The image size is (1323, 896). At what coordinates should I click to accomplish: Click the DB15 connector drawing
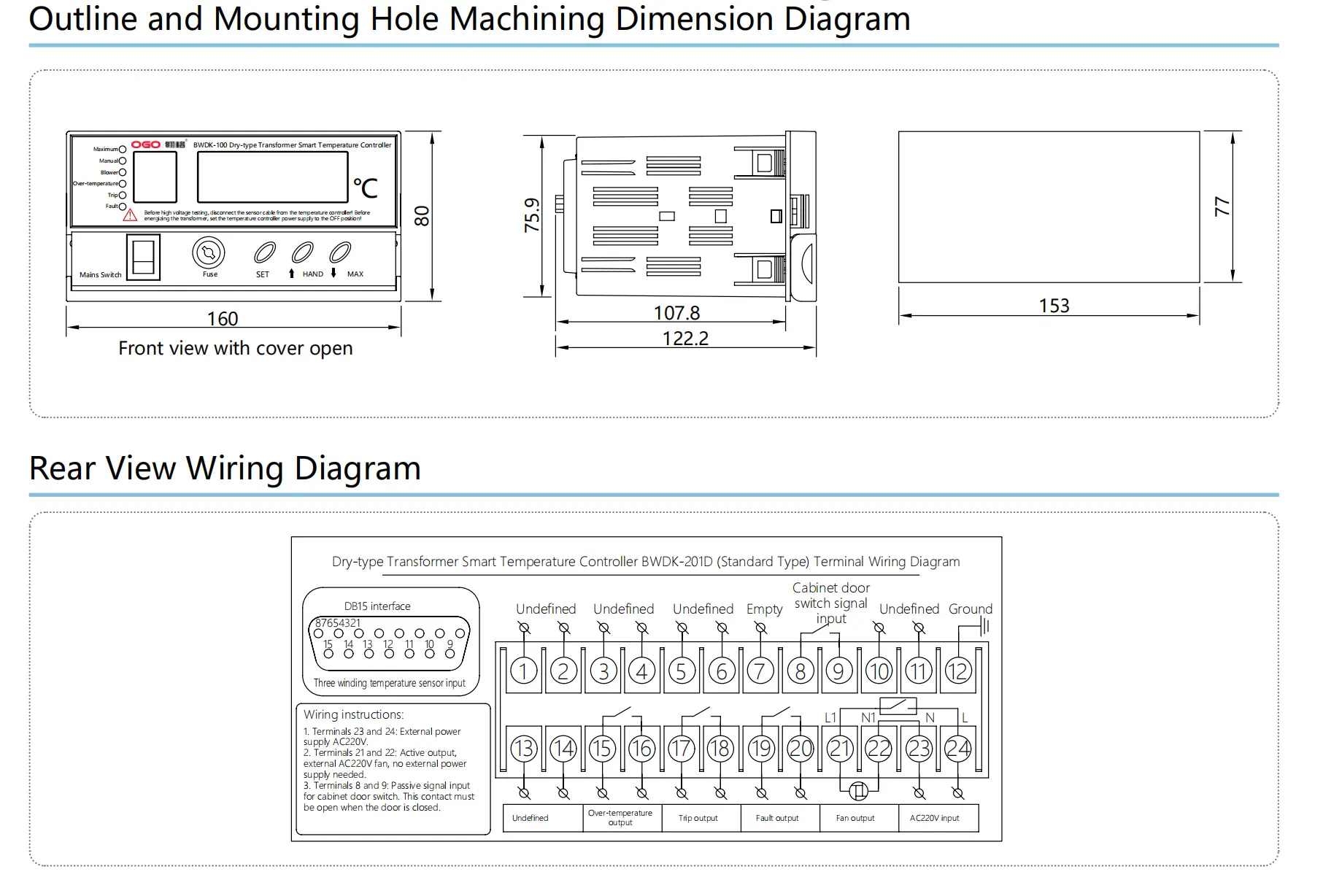[390, 643]
